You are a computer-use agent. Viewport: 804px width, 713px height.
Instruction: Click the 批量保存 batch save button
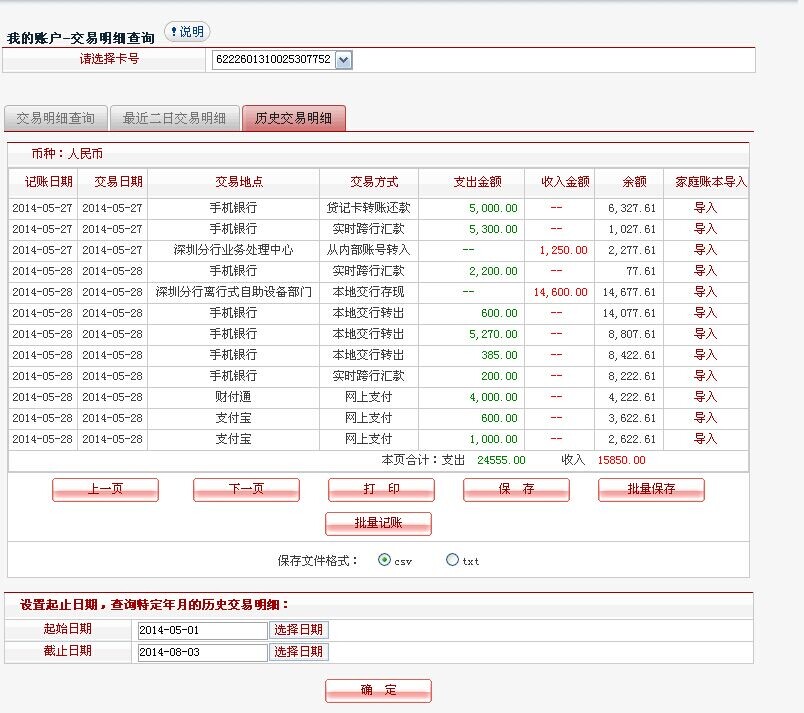[x=651, y=489]
